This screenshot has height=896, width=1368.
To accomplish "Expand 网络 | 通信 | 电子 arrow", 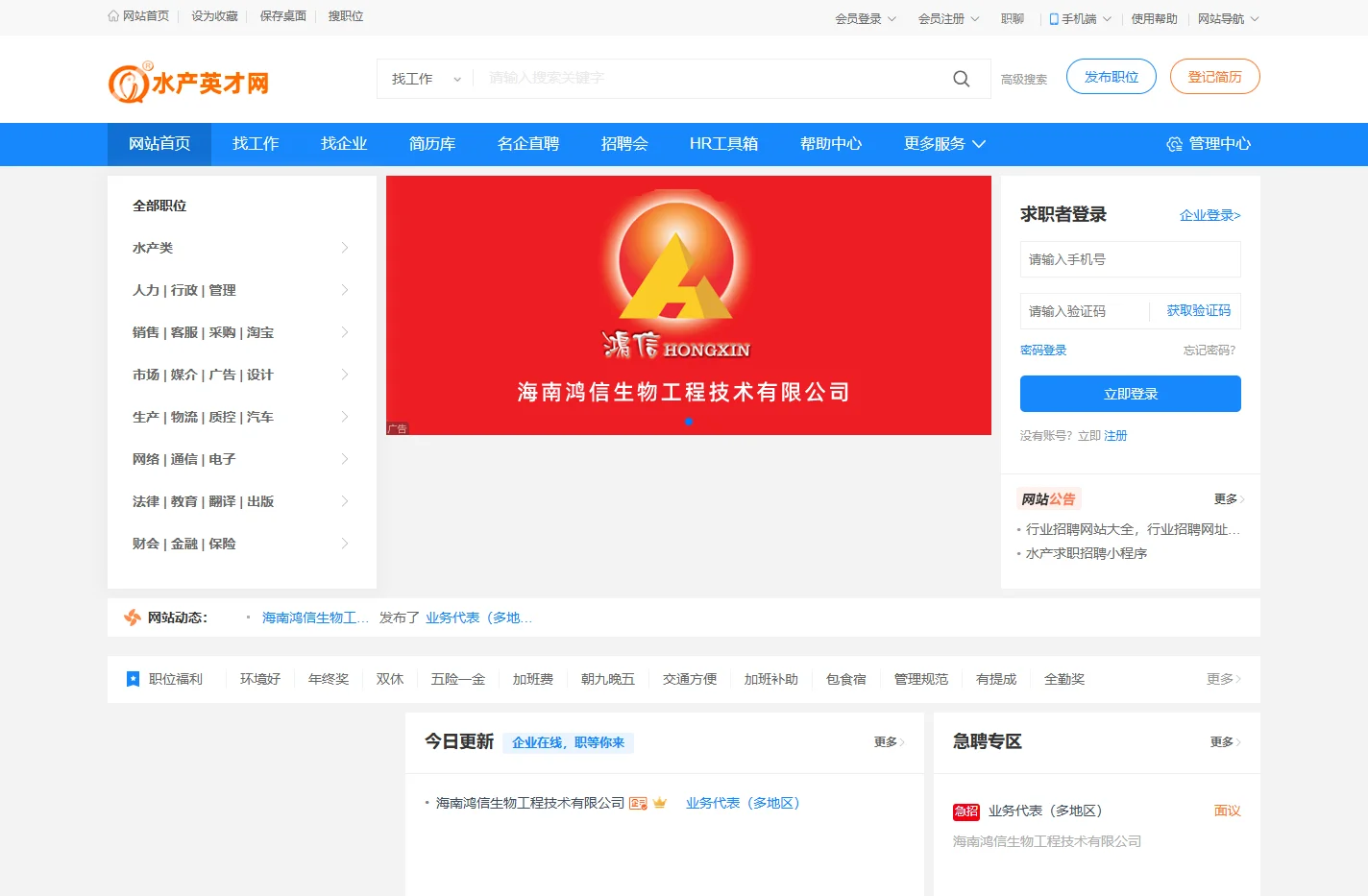I will 345,459.
